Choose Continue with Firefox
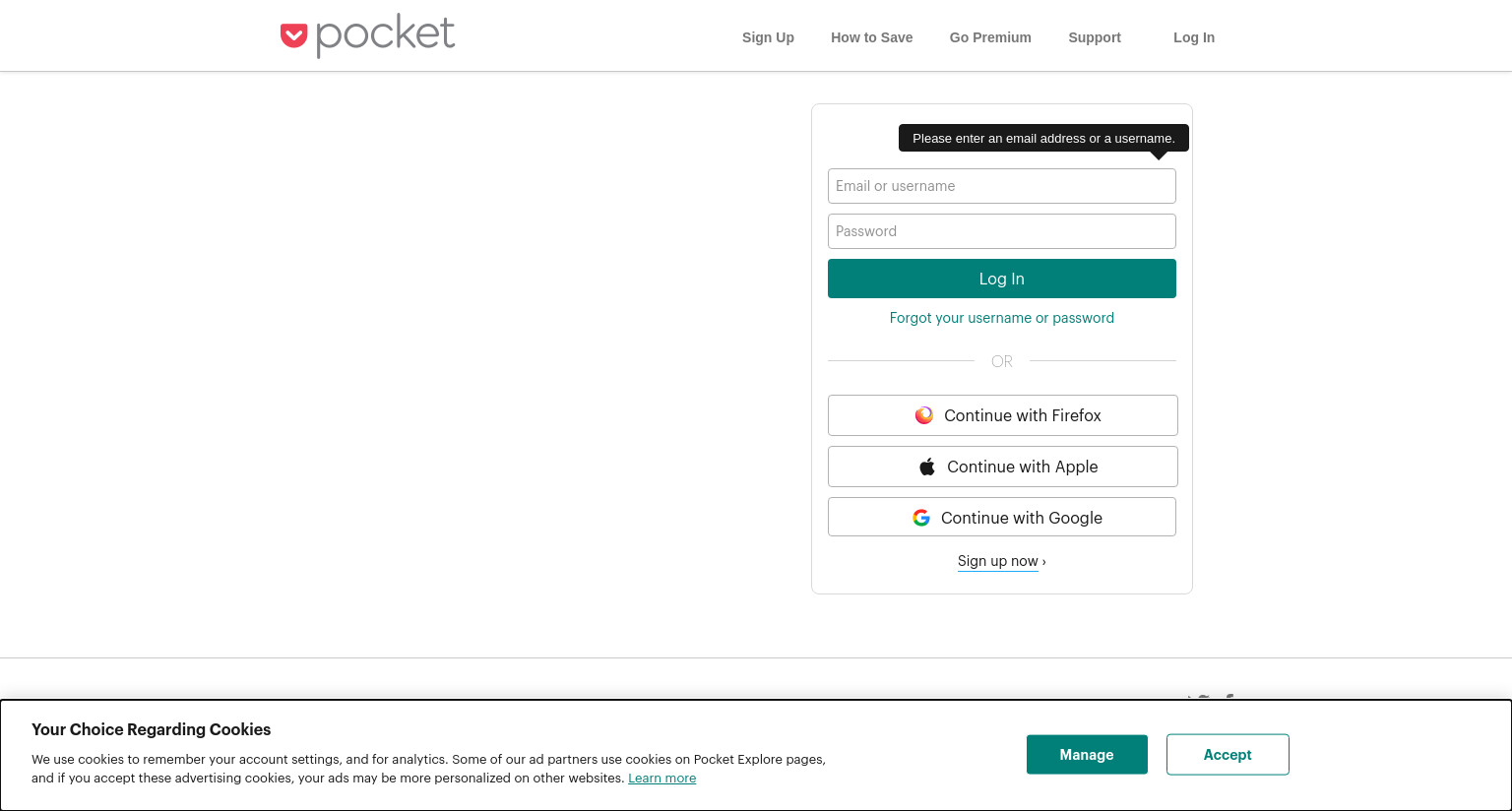This screenshot has height=811, width=1512. point(1003,415)
